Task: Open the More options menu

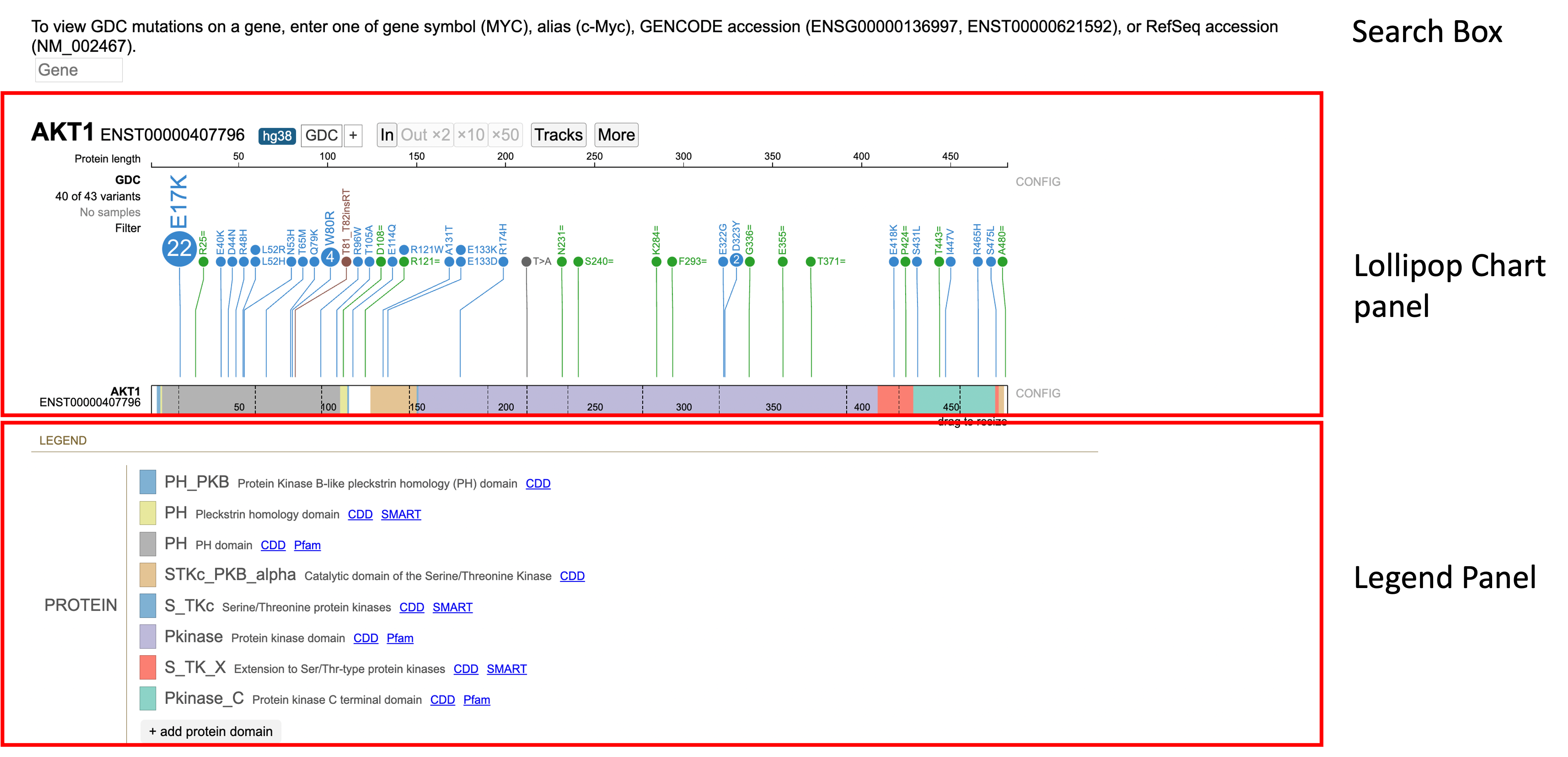Action: pyautogui.click(x=616, y=135)
